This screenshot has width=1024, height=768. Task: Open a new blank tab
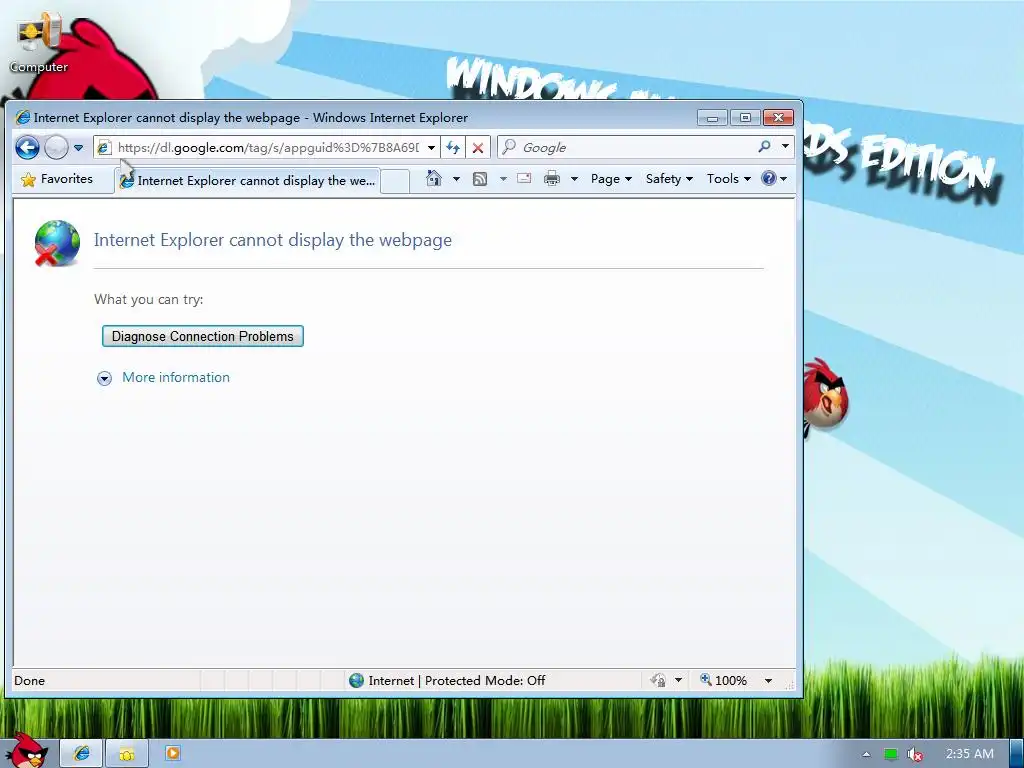[394, 181]
